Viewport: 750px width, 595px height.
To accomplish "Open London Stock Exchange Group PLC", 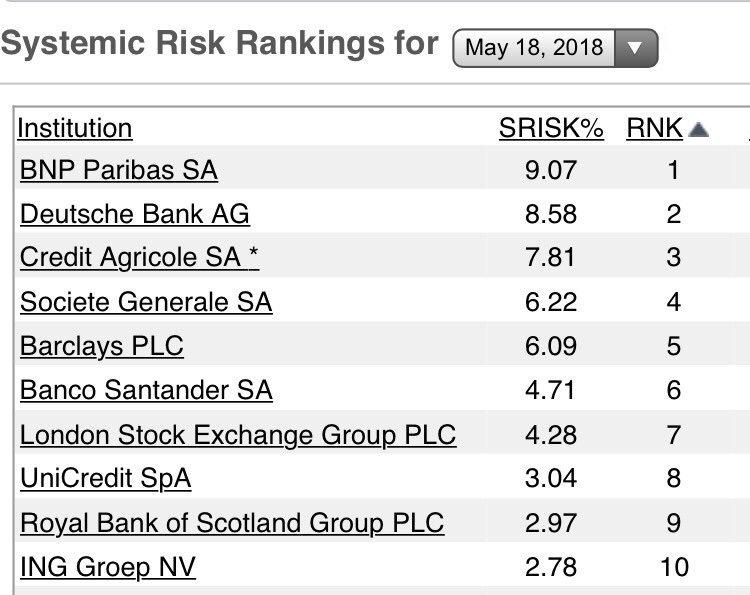I will point(238,435).
